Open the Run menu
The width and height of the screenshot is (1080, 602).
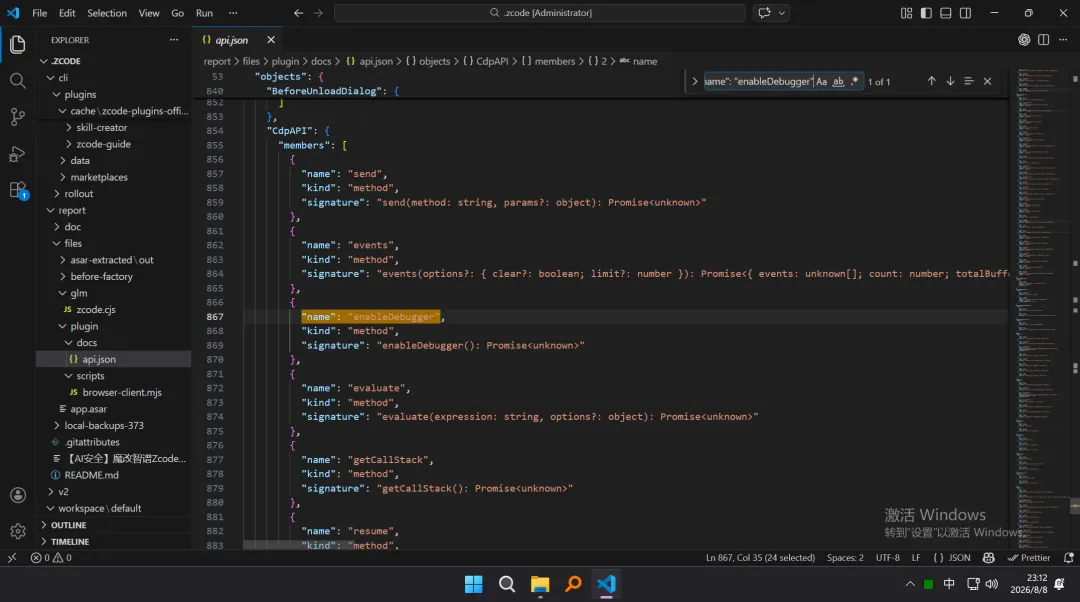point(205,12)
